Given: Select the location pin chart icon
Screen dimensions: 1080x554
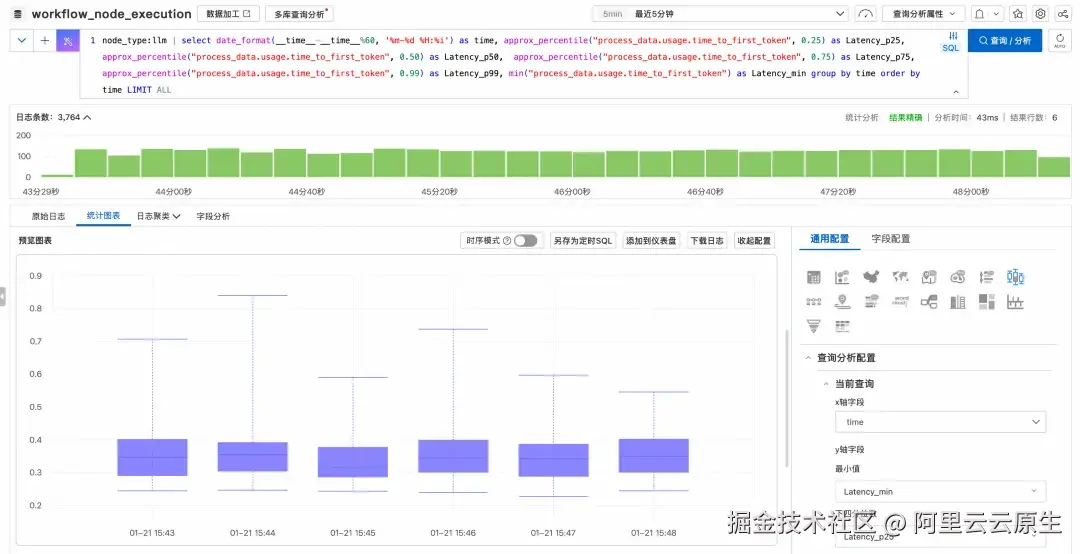Looking at the screenshot, I should coord(842,302).
